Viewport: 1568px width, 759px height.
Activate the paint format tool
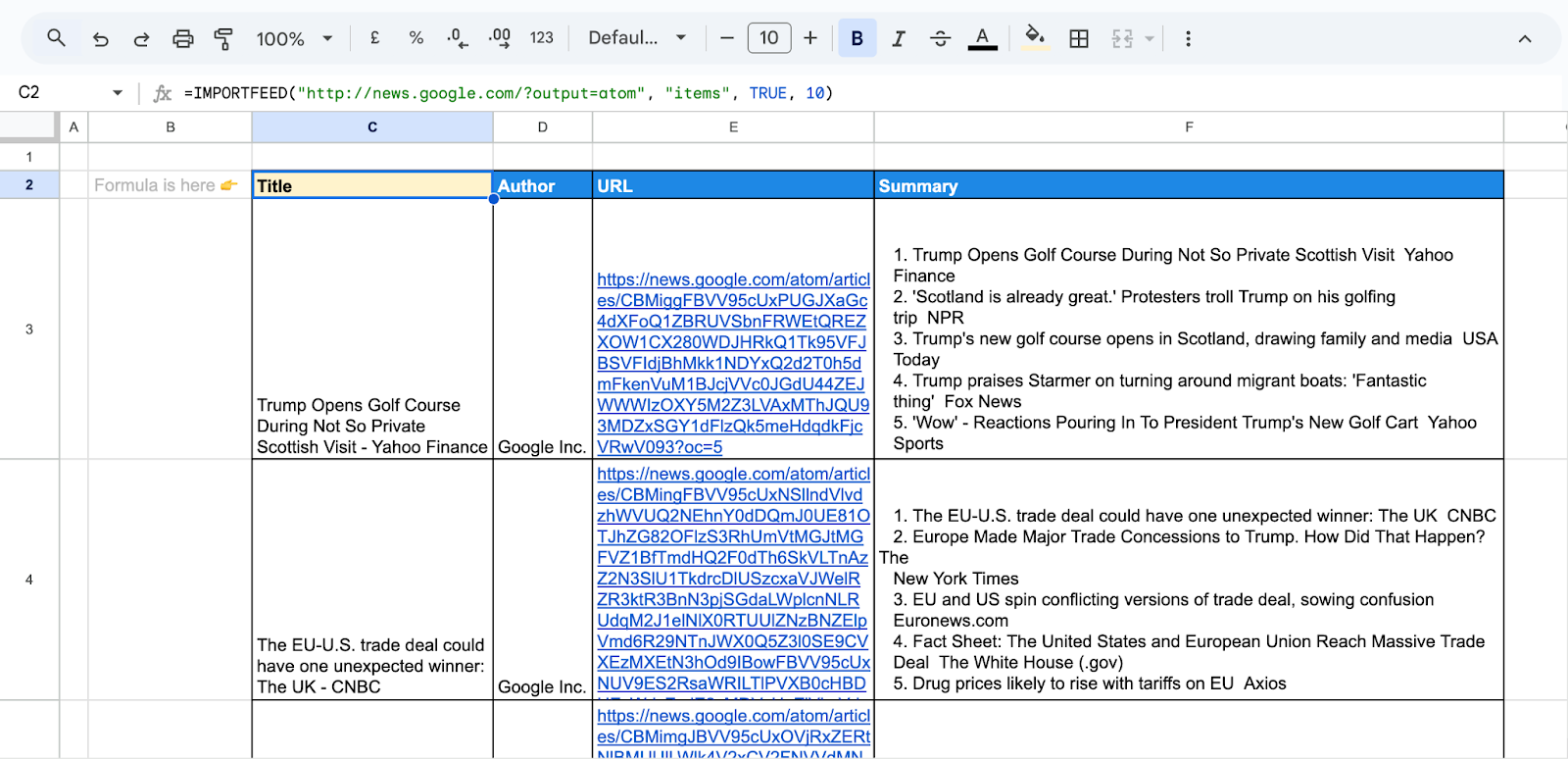[223, 38]
